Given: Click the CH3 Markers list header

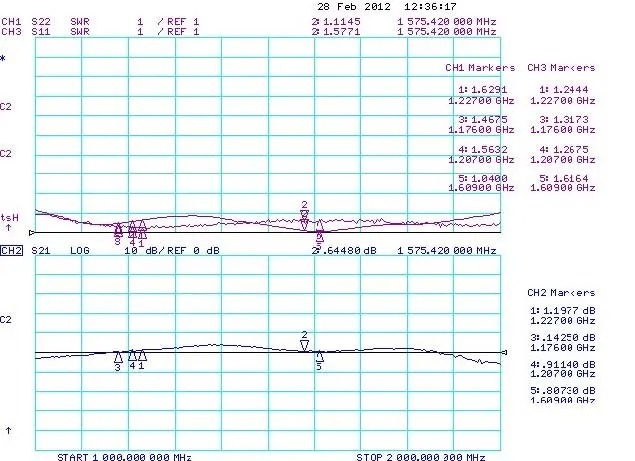Looking at the screenshot, I should pyautogui.click(x=563, y=68).
